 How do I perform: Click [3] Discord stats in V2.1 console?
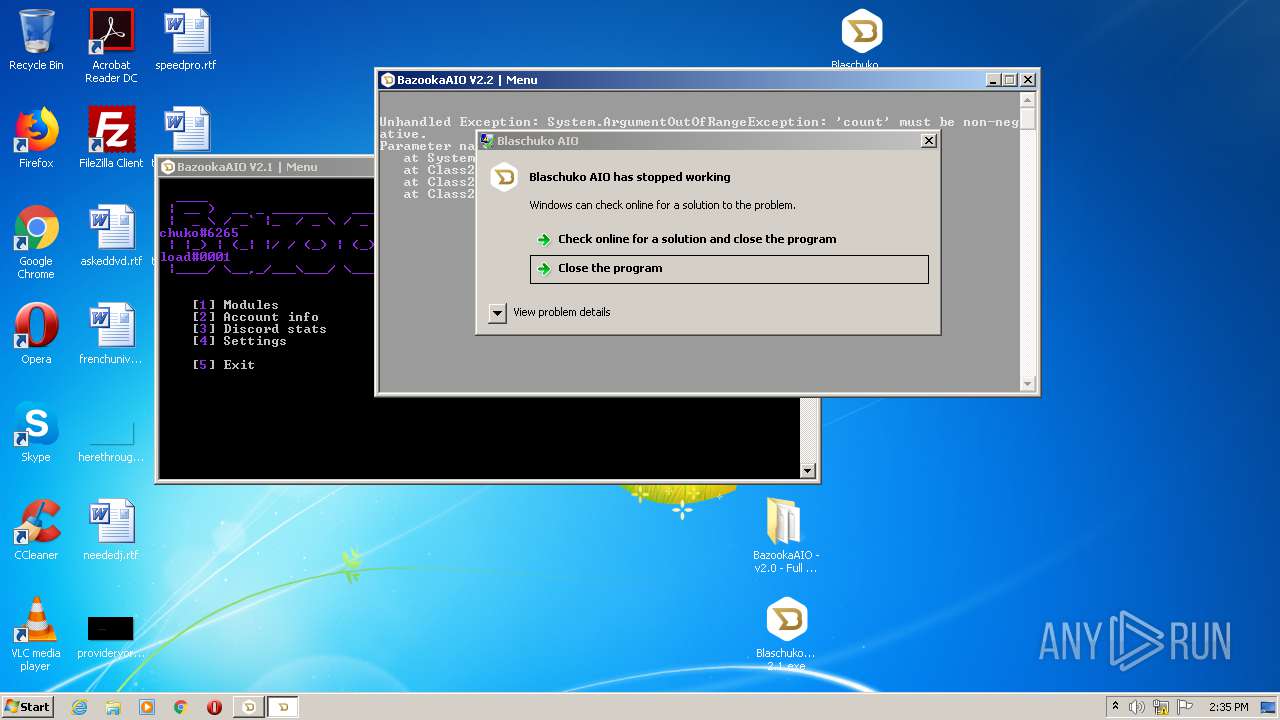tap(260, 329)
